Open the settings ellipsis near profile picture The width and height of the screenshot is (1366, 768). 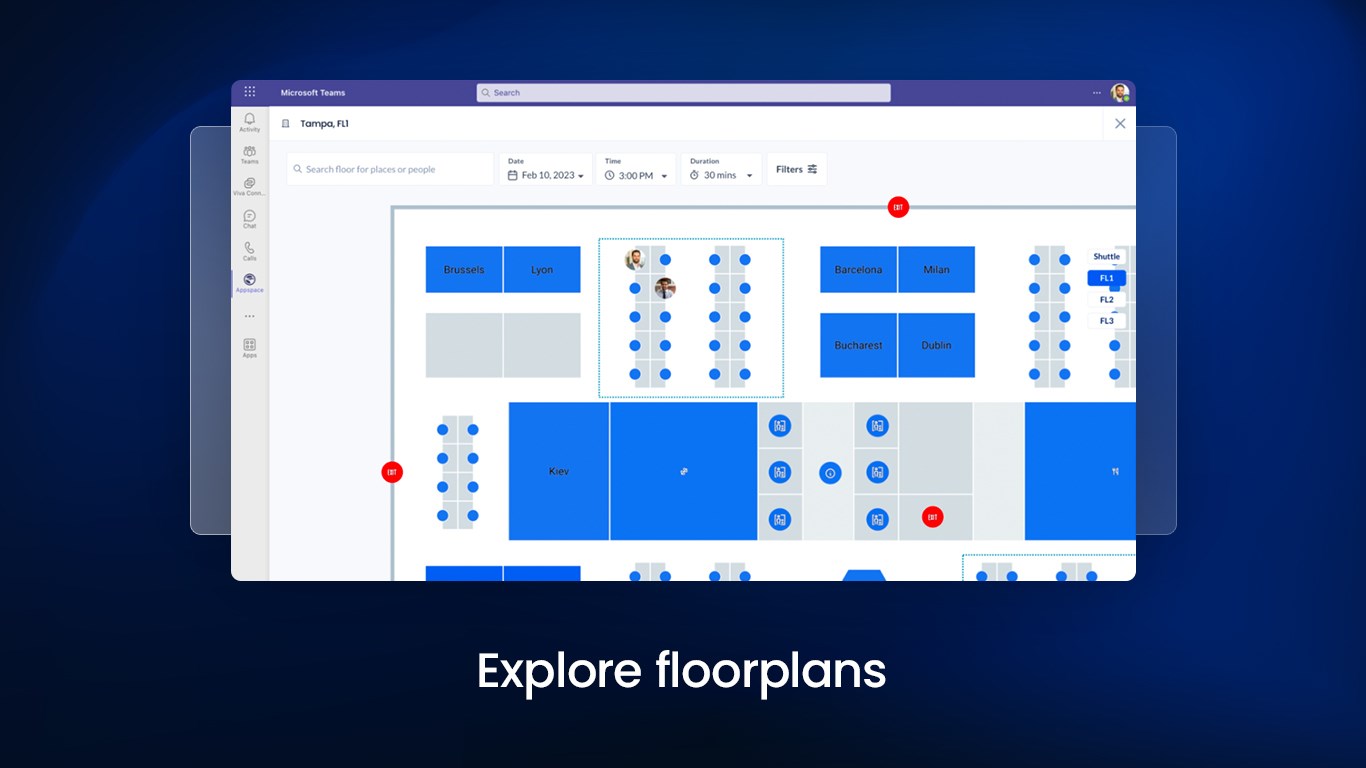1097,93
